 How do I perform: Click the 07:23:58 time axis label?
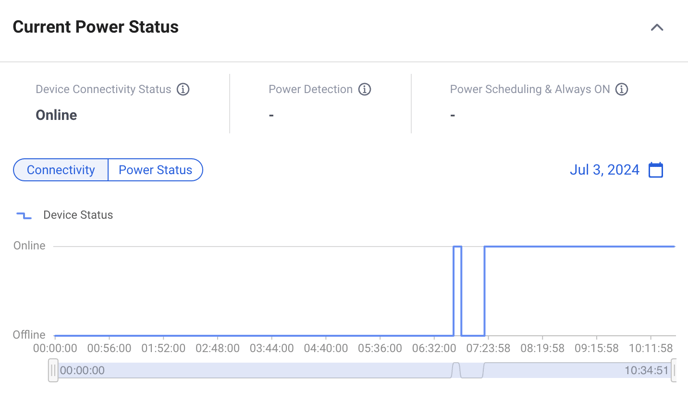pyautogui.click(x=488, y=349)
